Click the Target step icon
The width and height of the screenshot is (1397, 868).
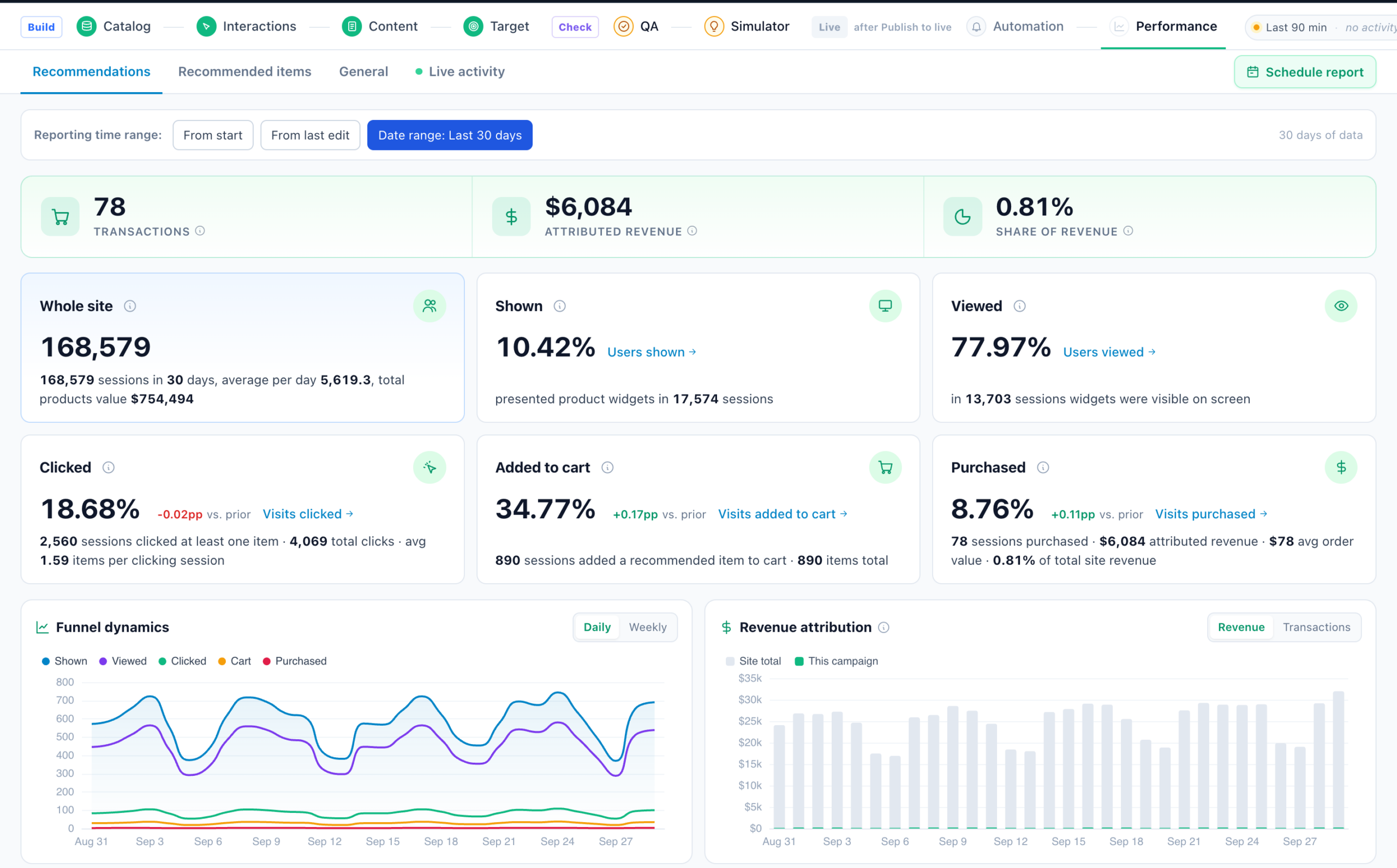coord(473,26)
